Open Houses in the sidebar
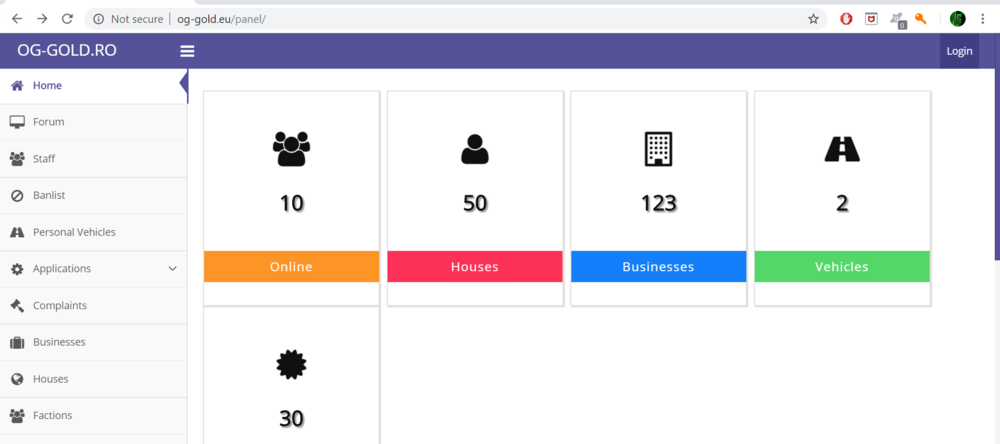The width and height of the screenshot is (1000, 444). click(x=94, y=379)
